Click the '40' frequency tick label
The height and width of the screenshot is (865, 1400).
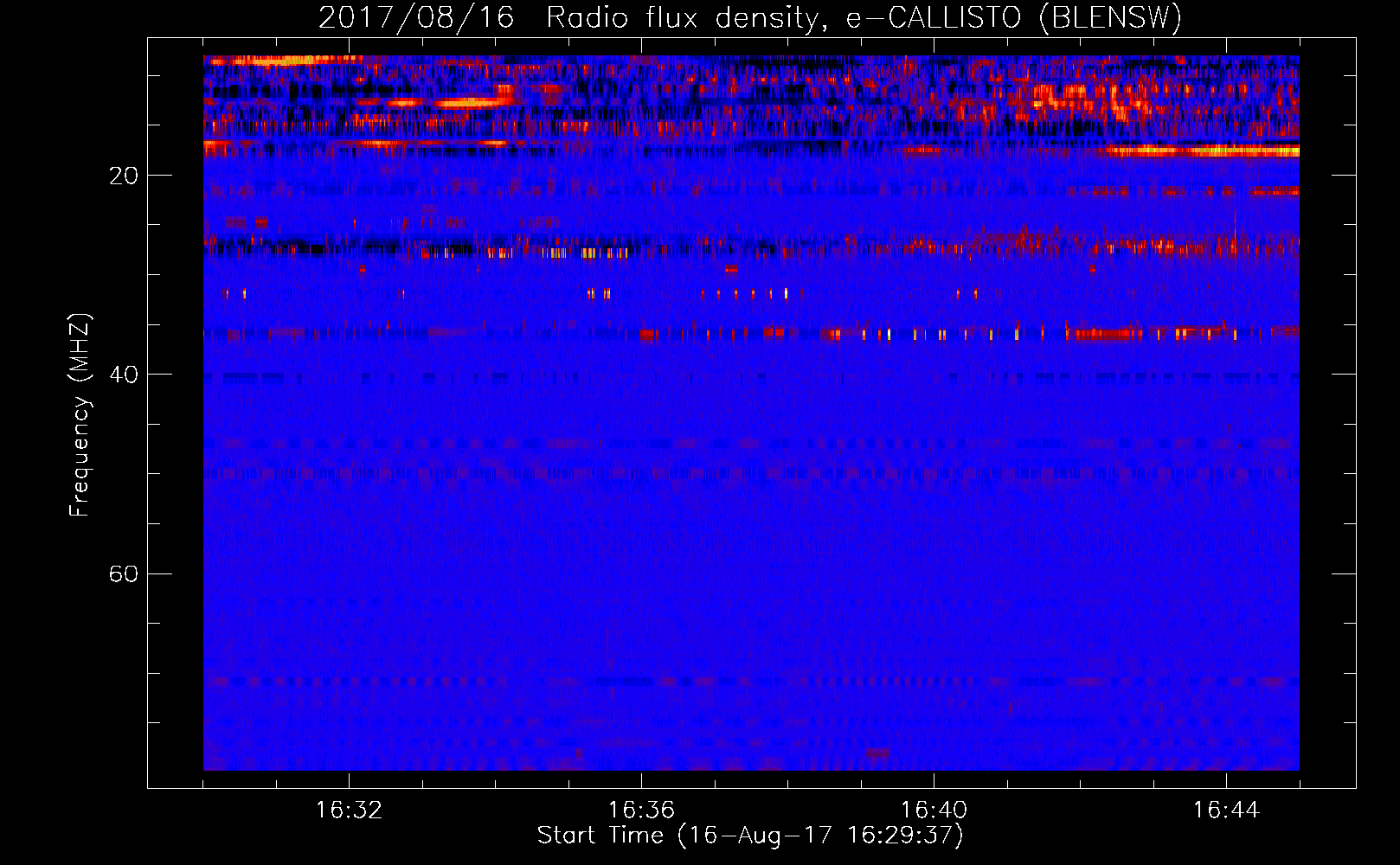tap(124, 375)
